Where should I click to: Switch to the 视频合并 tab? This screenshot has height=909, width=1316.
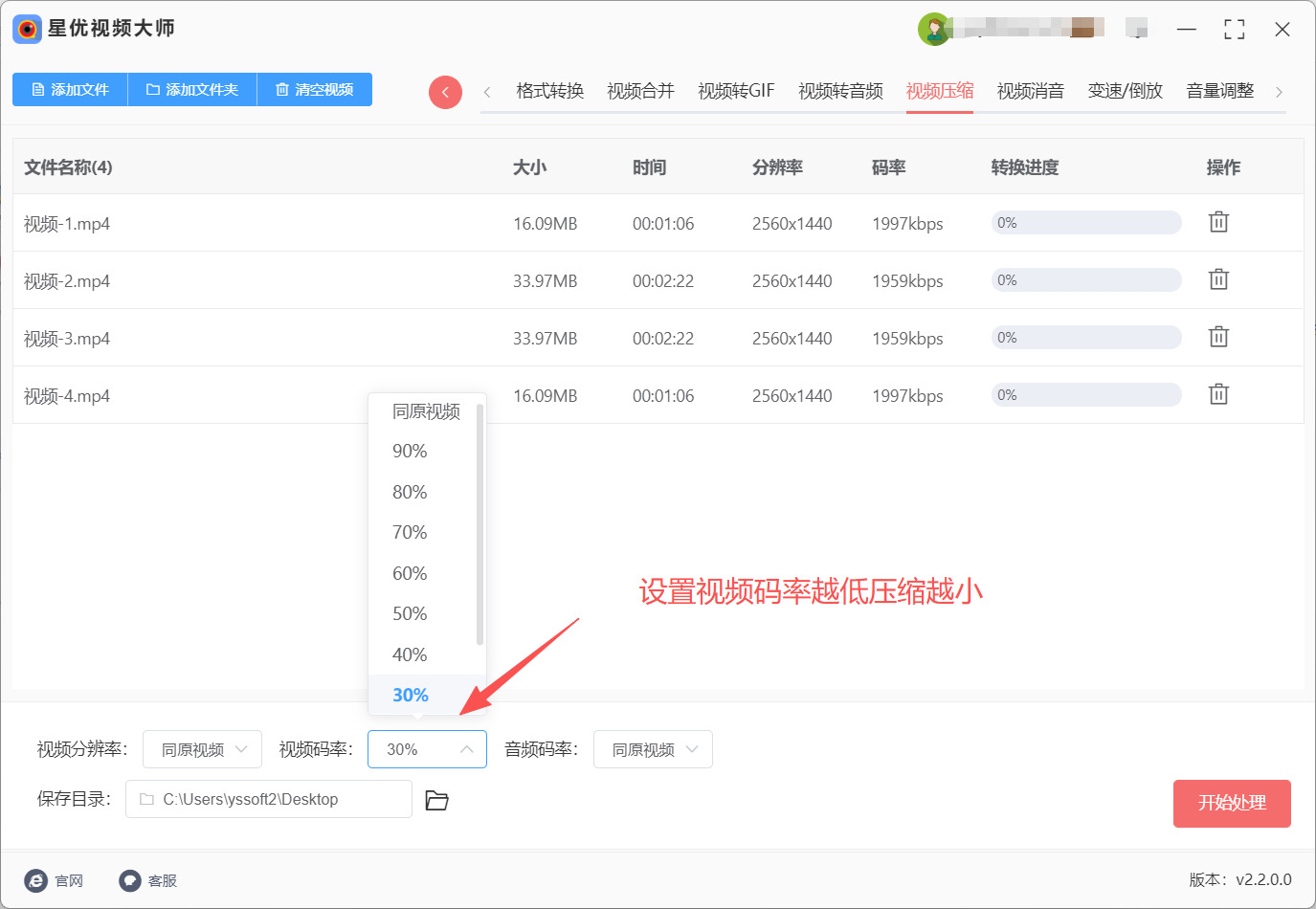[640, 91]
